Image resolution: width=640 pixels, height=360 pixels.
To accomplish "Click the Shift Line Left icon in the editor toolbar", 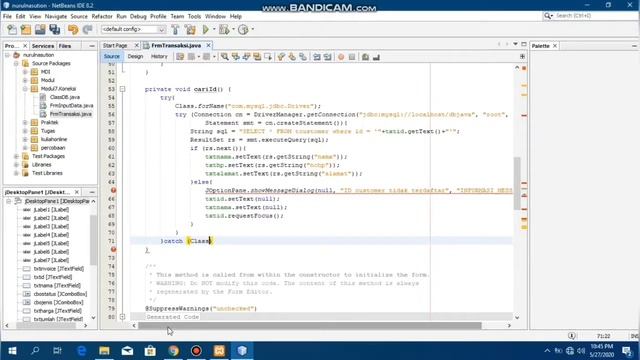I will [x=317, y=57].
